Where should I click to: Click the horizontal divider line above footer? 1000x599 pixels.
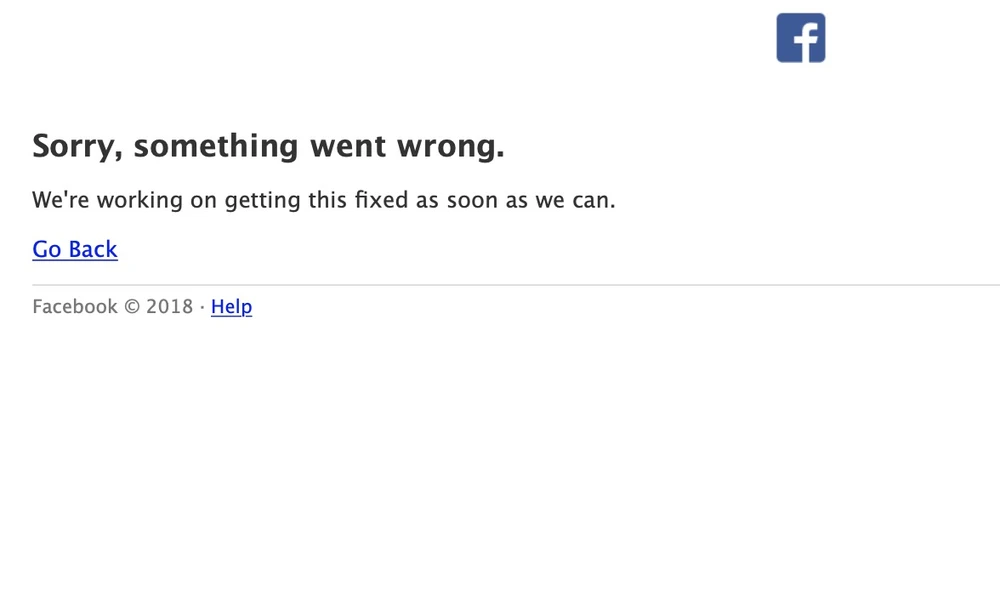pyautogui.click(x=500, y=285)
